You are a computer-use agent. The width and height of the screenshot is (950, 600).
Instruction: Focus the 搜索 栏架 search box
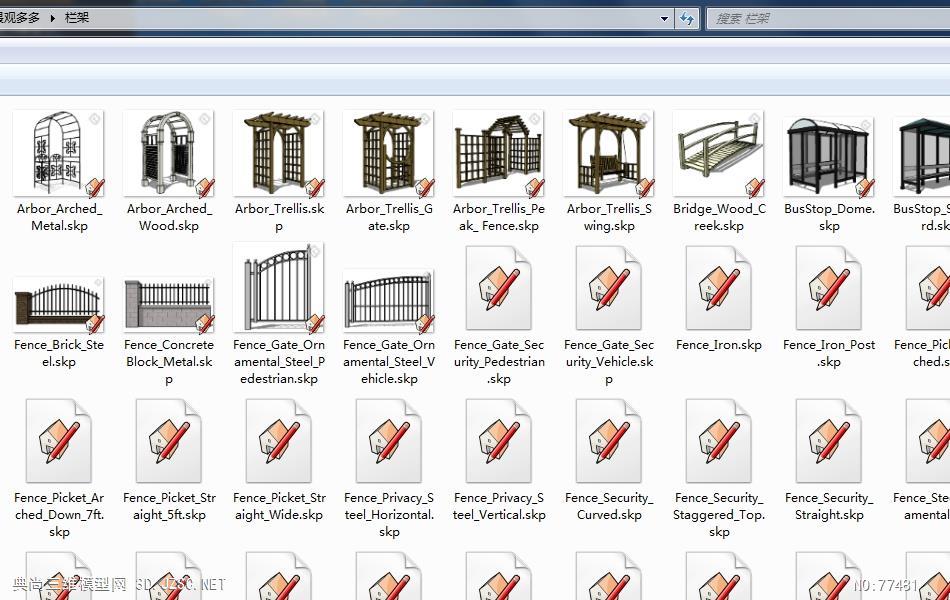pos(828,19)
